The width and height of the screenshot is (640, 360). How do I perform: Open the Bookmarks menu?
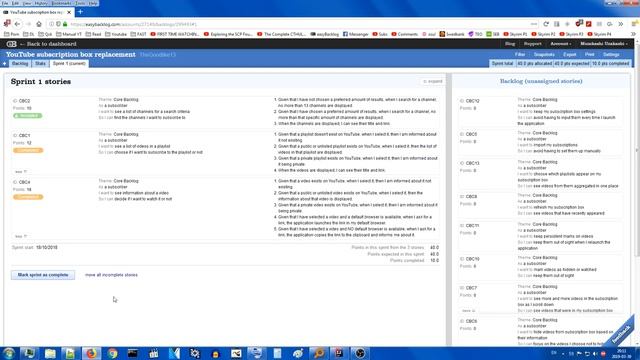(x=61, y=3)
